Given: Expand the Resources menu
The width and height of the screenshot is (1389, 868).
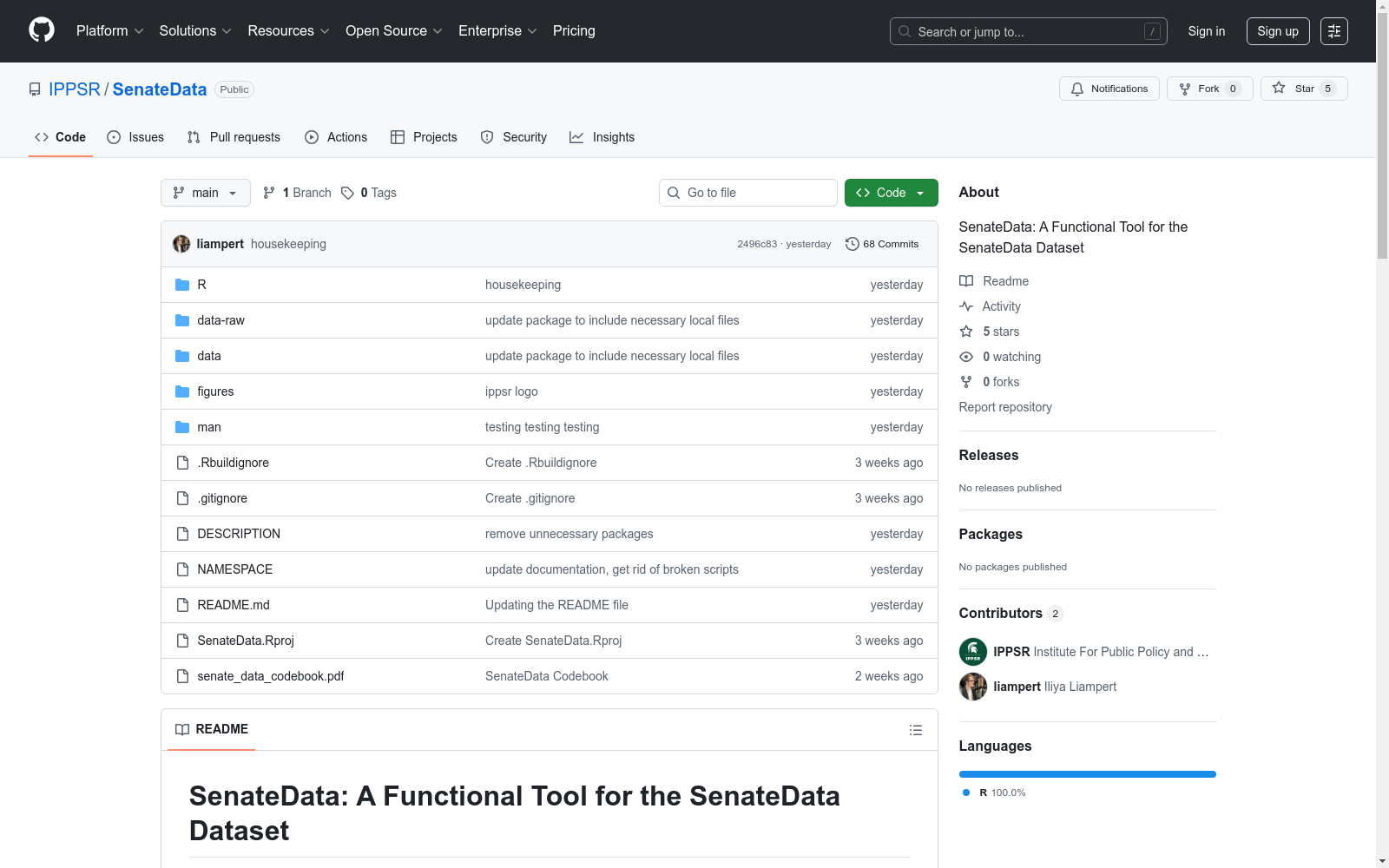Looking at the screenshot, I should pos(289,31).
